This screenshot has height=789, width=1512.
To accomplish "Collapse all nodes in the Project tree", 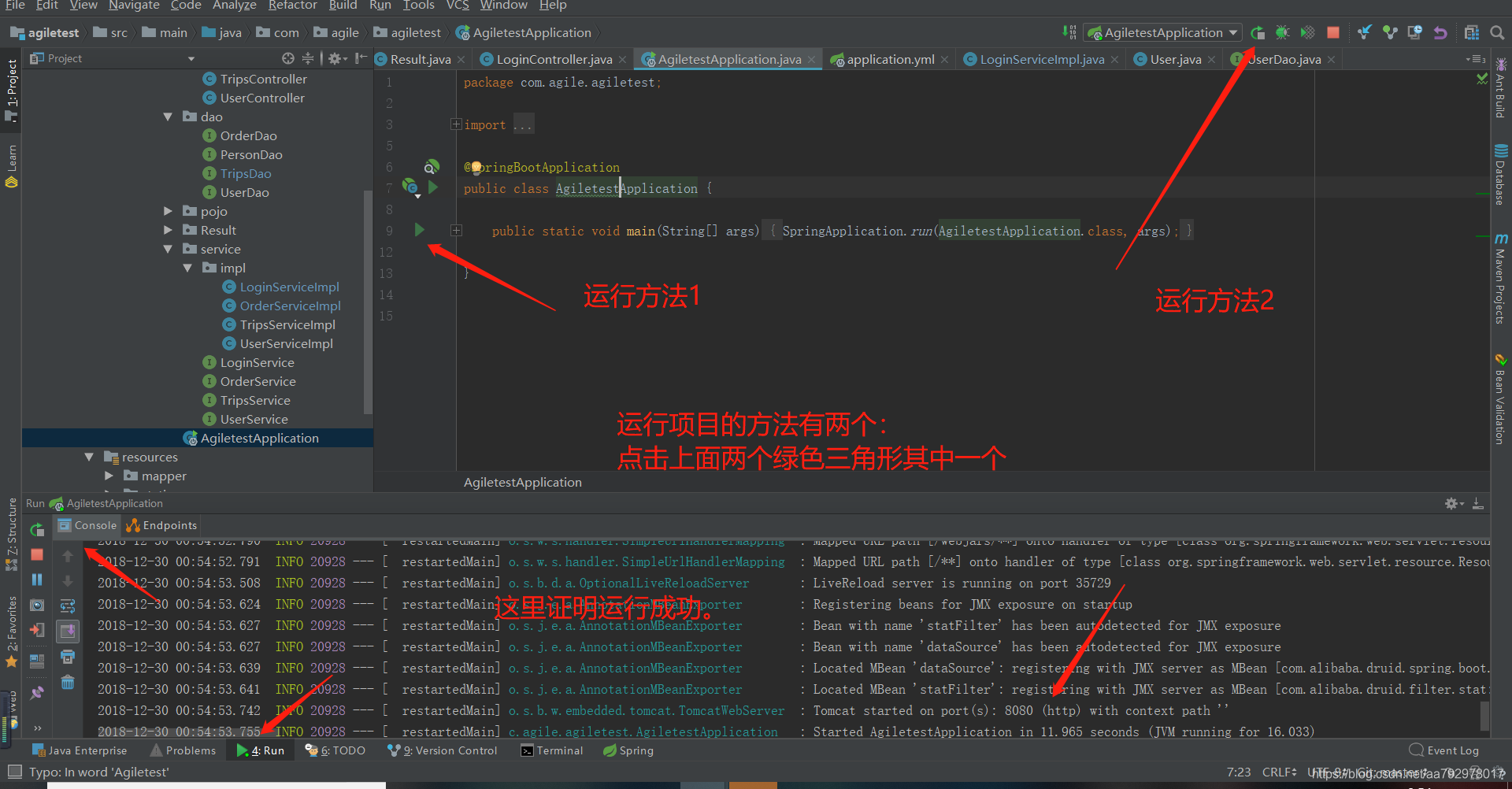I will coord(308,58).
